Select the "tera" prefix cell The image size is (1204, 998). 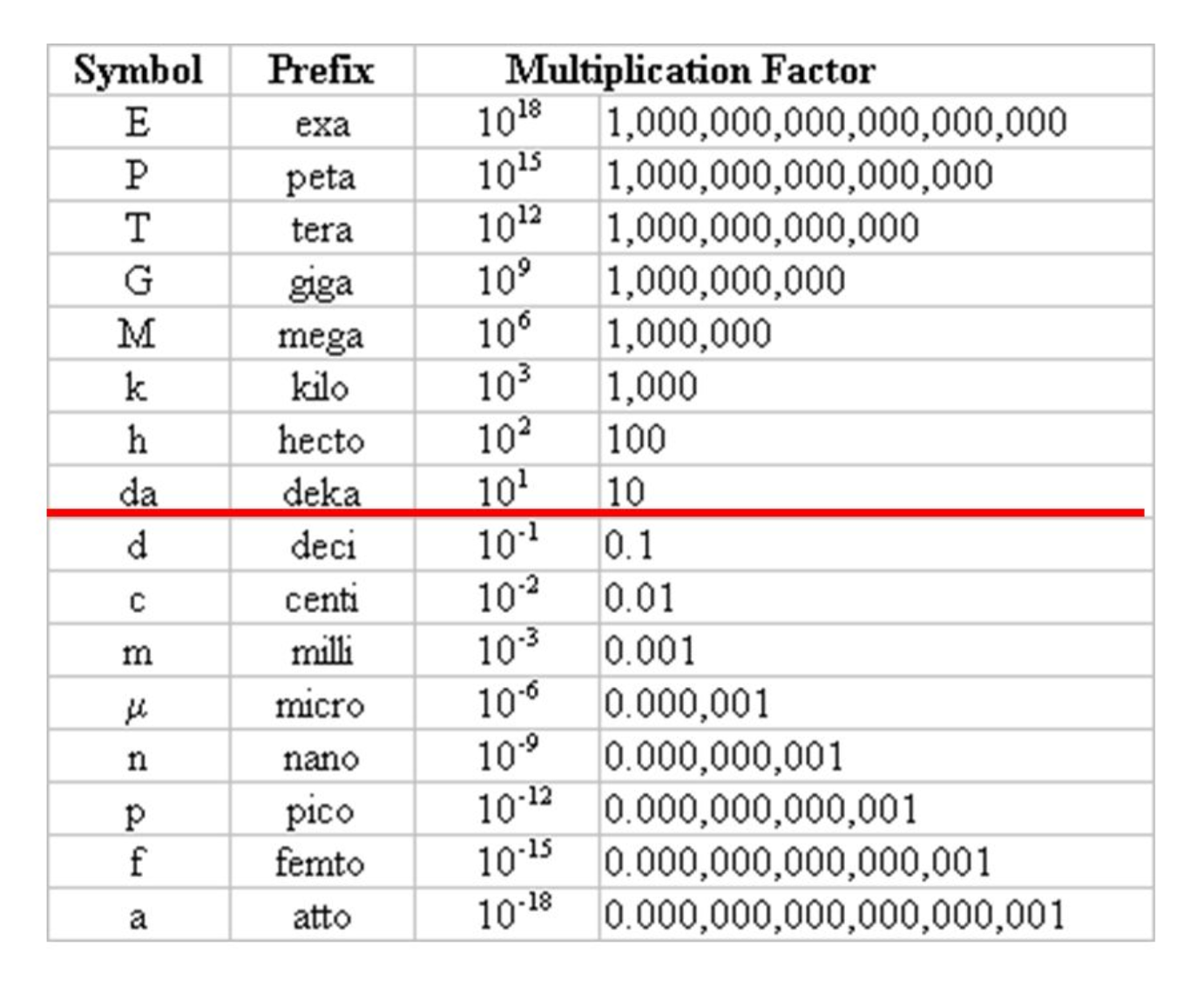pos(322,229)
